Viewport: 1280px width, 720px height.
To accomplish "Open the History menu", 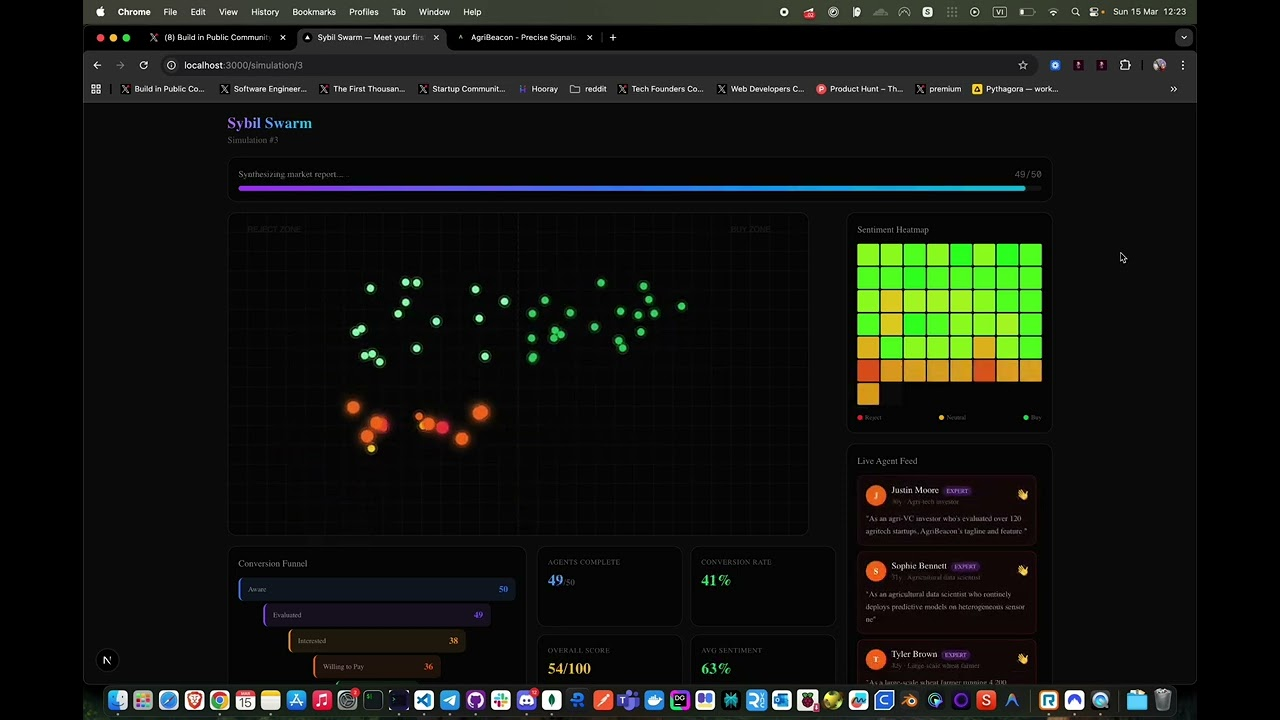I will (x=265, y=12).
